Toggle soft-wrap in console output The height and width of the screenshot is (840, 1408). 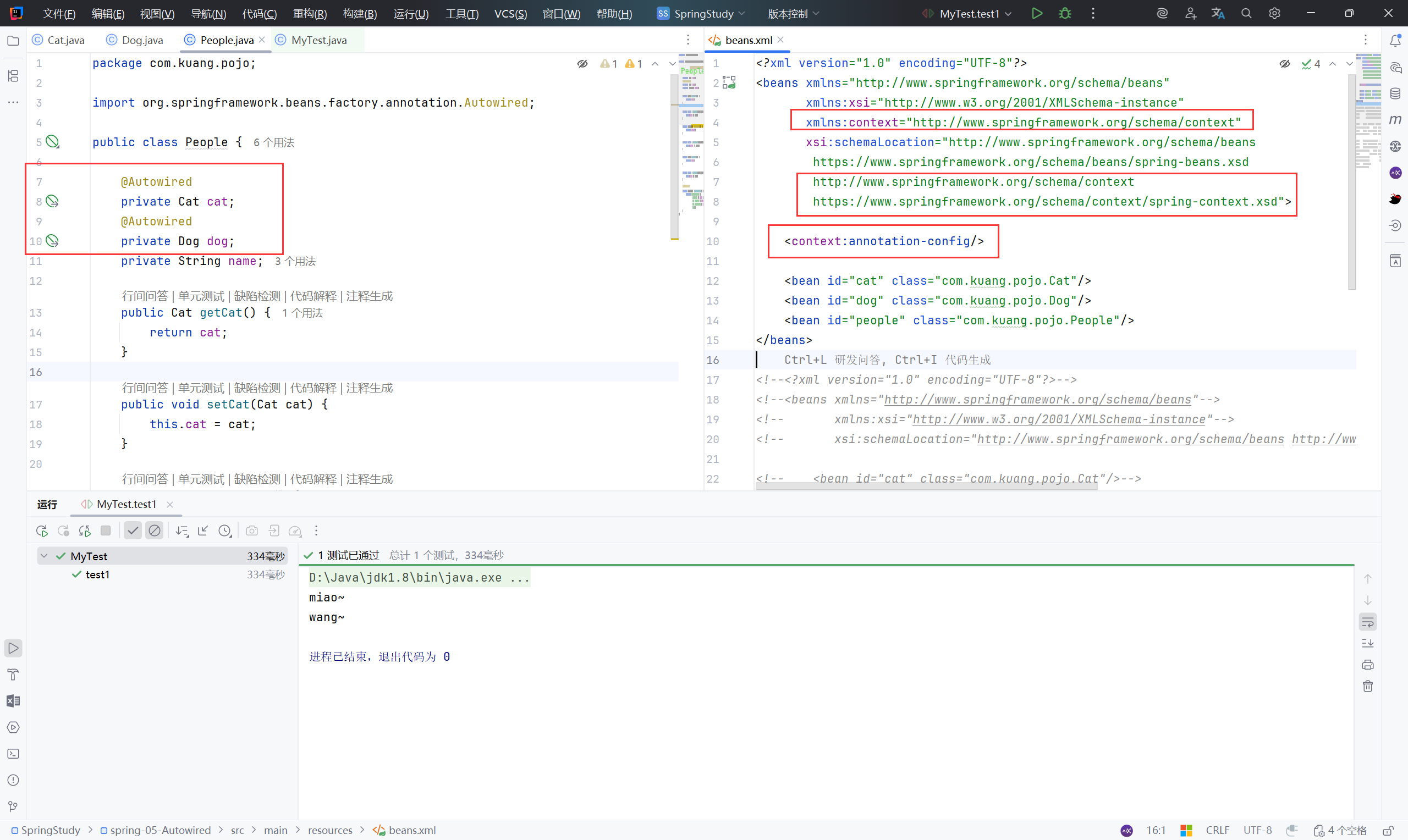[x=1368, y=622]
